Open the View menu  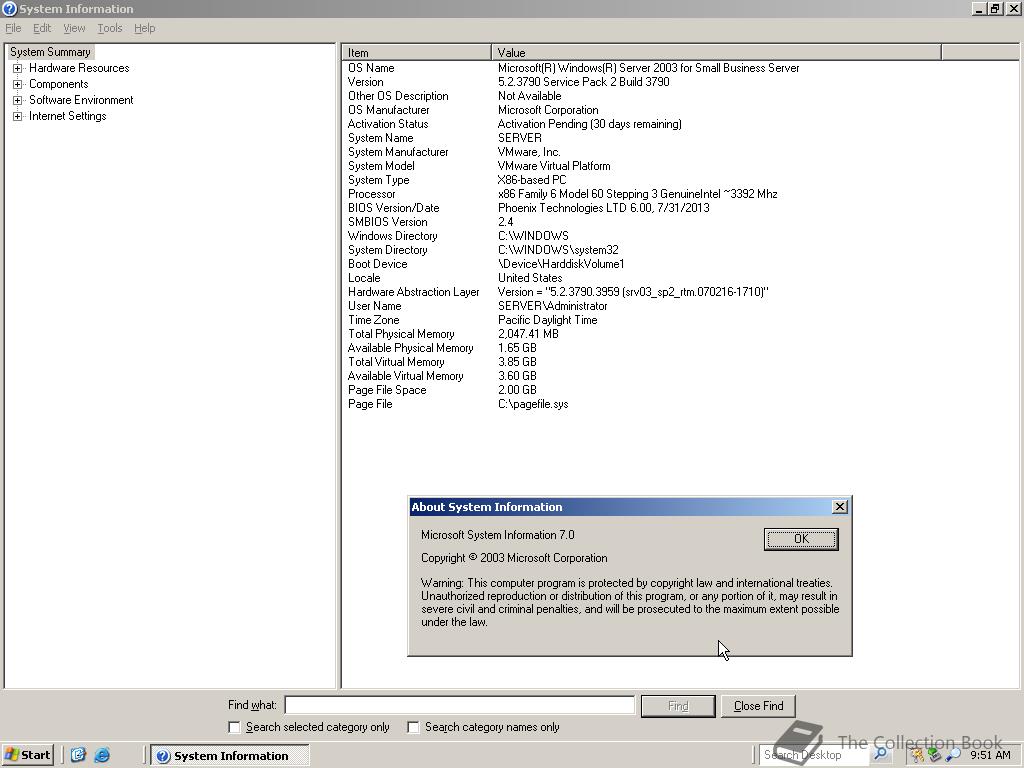(74, 28)
